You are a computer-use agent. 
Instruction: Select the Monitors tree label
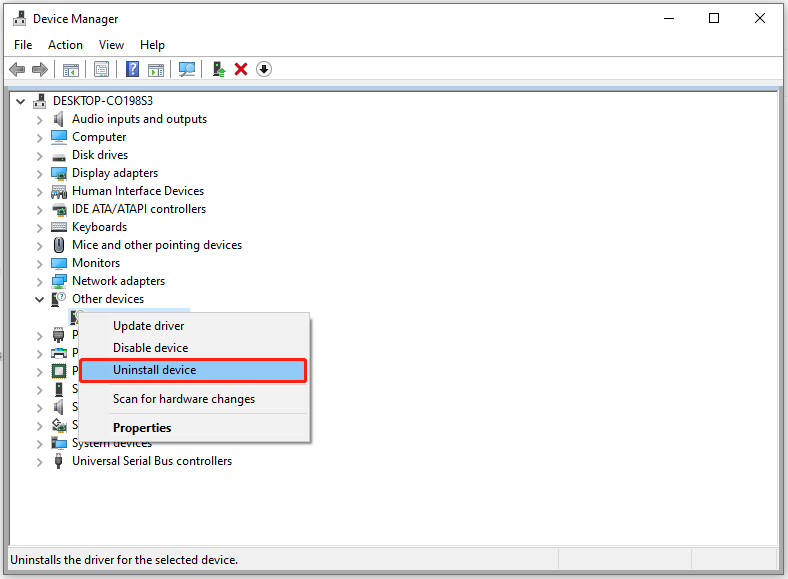pos(96,263)
